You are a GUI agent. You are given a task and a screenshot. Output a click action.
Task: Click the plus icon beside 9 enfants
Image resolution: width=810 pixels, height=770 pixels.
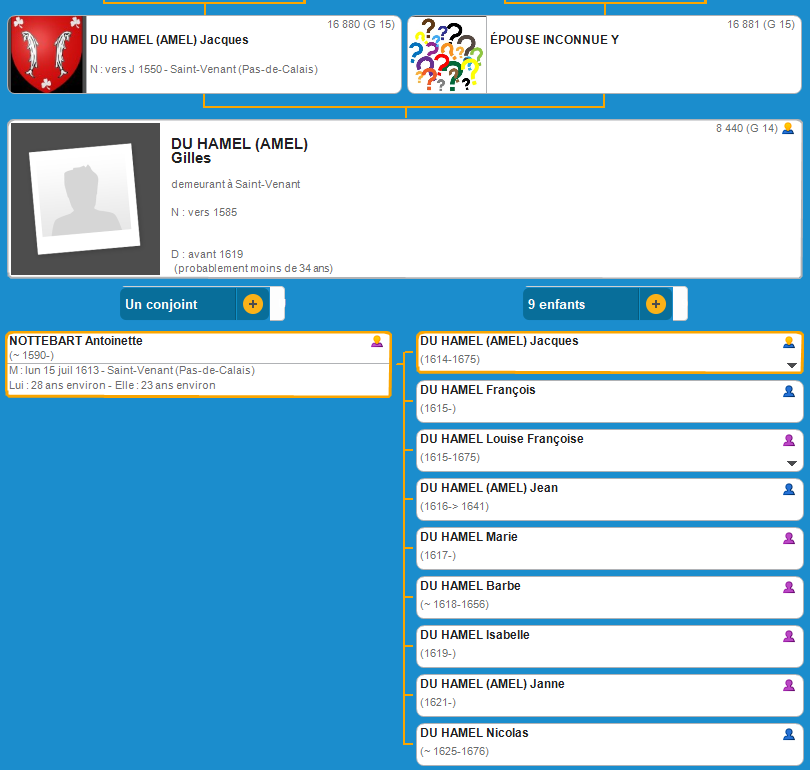click(655, 304)
